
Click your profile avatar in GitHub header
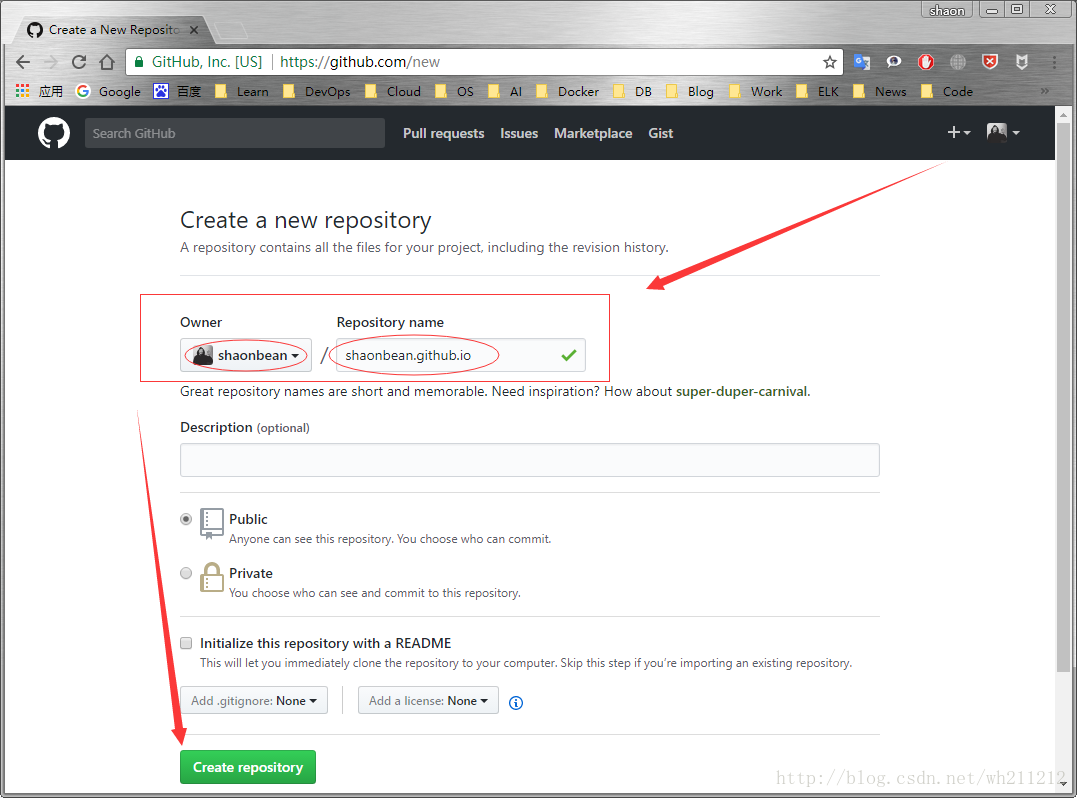pos(996,132)
